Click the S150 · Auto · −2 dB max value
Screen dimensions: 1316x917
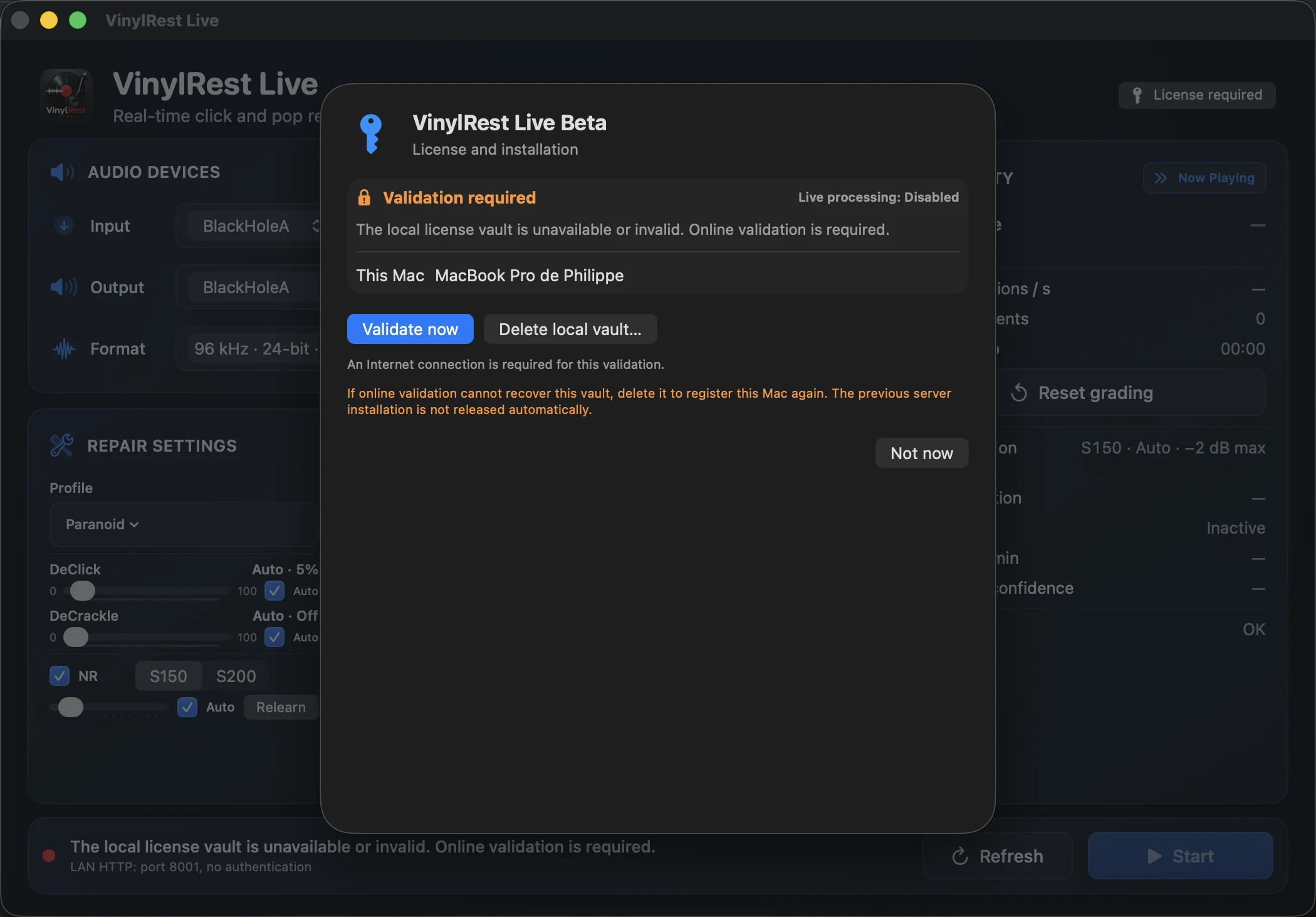(1173, 448)
